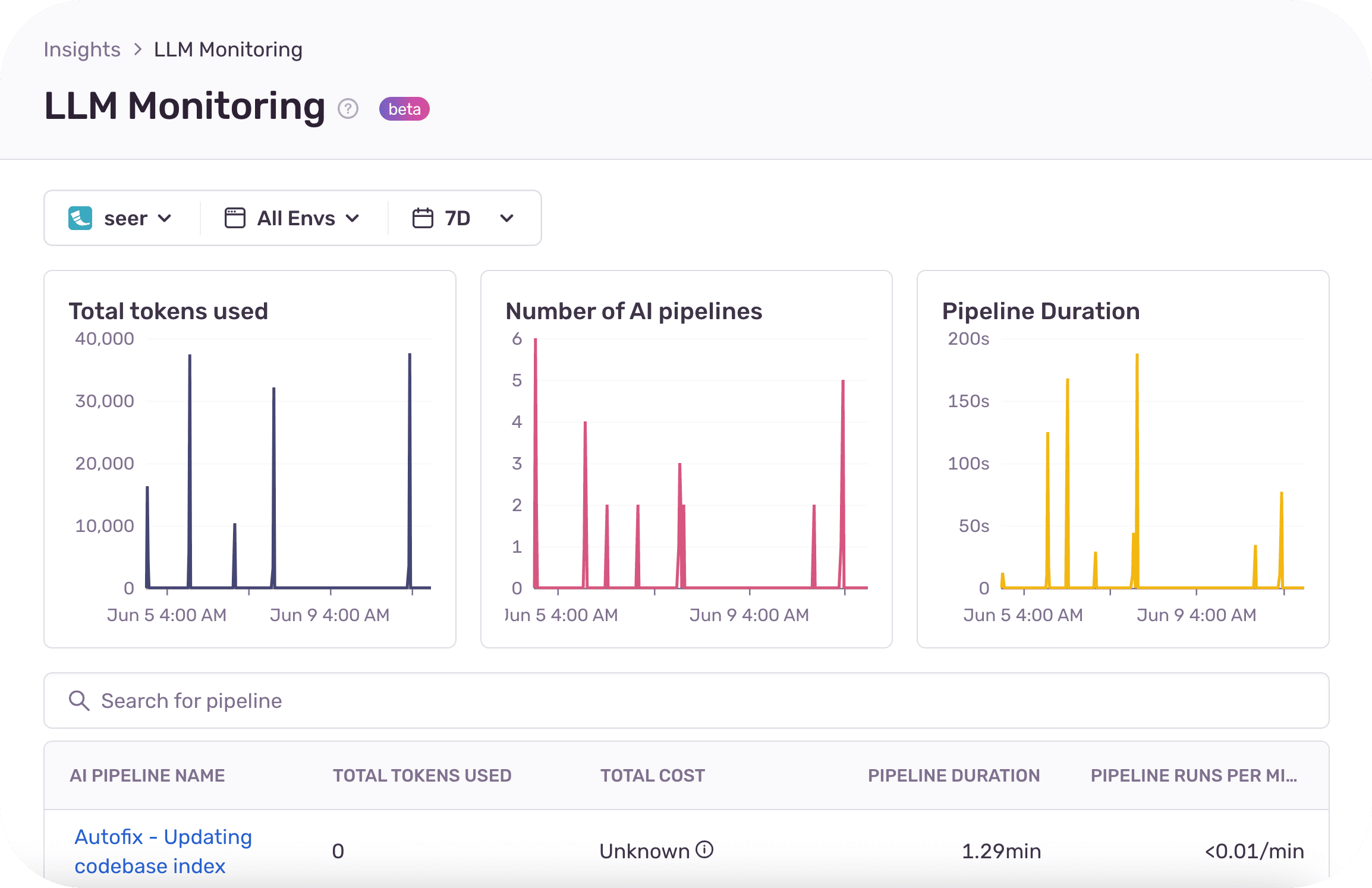Click the info icon next to Unknown
The width and height of the screenshot is (1372, 888).
[x=704, y=850]
